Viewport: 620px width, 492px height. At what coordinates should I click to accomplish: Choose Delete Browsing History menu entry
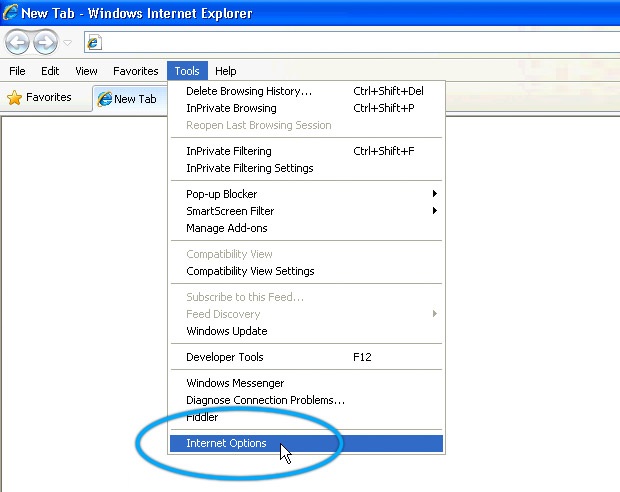[306, 91]
